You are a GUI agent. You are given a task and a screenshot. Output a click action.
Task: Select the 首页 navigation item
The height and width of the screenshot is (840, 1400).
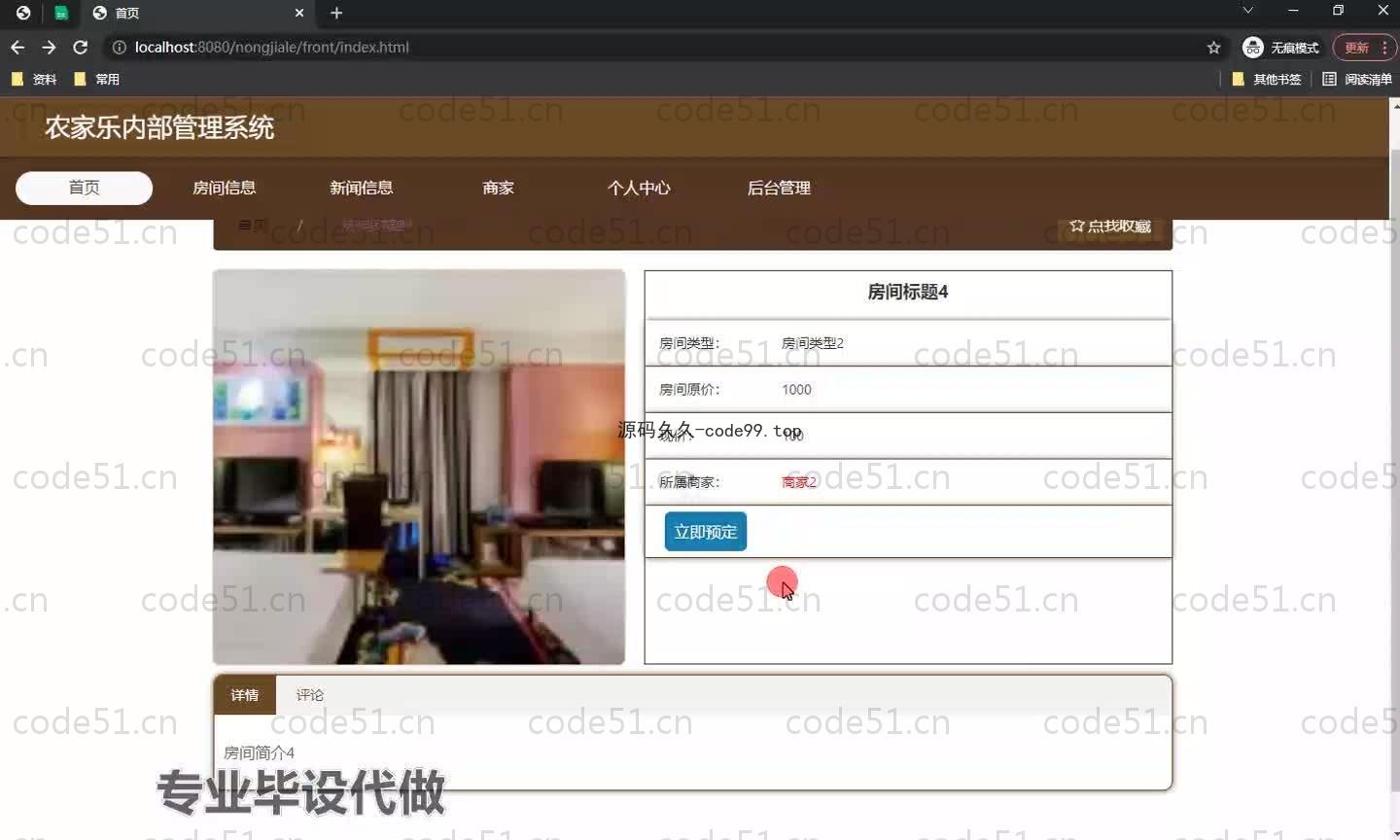click(84, 188)
